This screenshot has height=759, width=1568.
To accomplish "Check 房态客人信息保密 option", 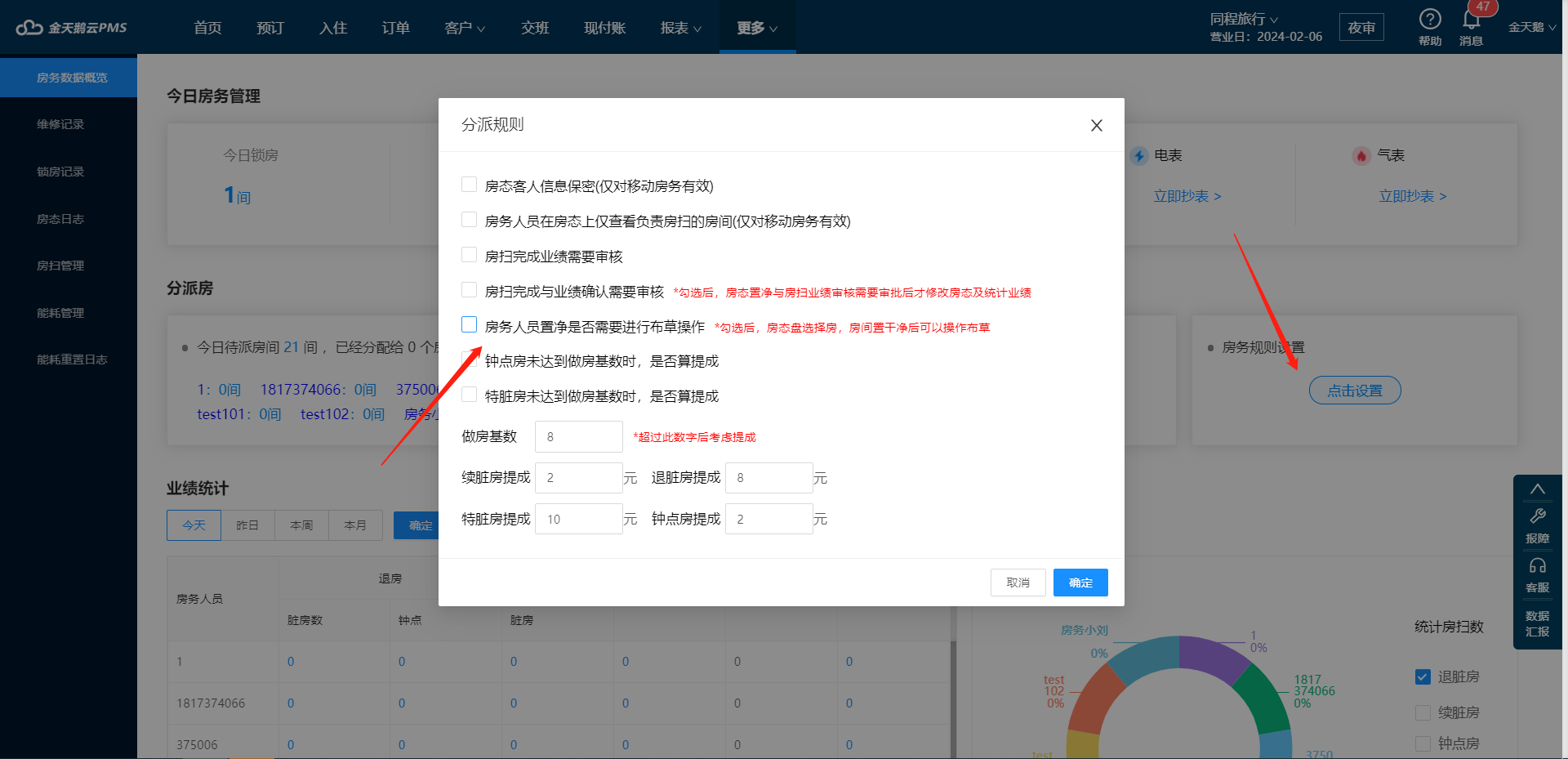I will [470, 185].
